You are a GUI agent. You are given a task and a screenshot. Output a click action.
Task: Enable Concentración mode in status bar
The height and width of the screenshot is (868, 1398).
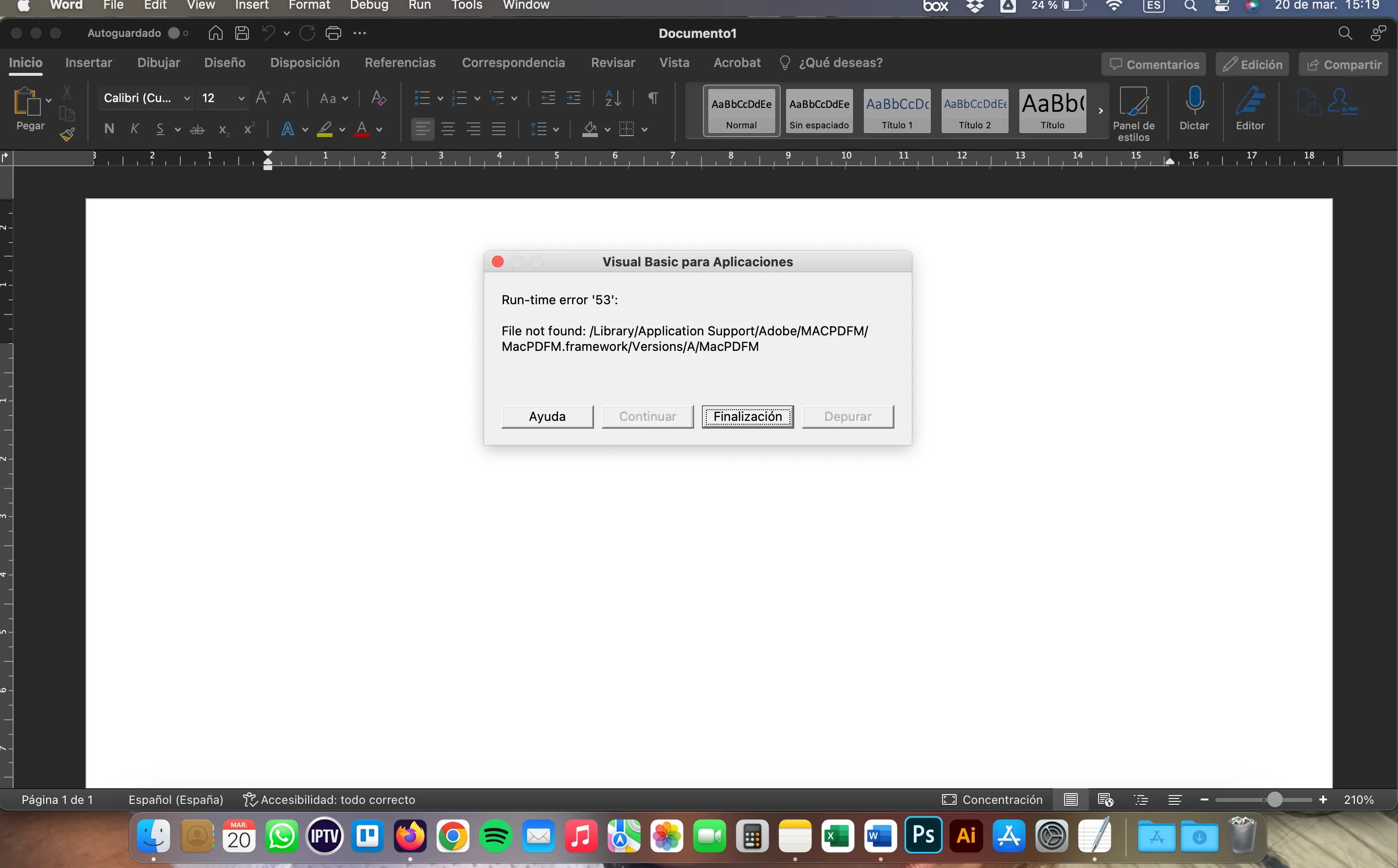[992, 799]
